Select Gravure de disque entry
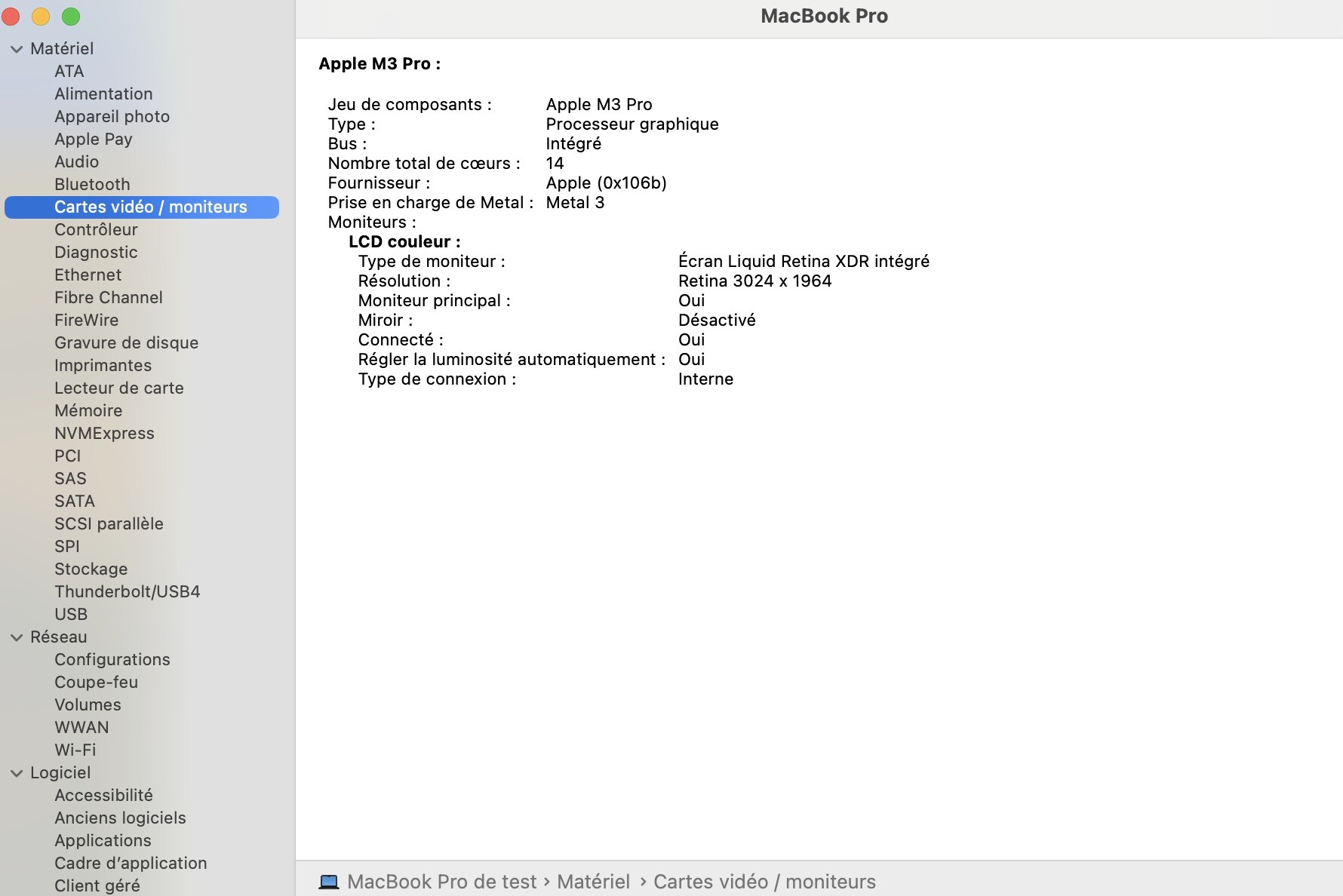The height and width of the screenshot is (896, 1343). click(x=125, y=342)
